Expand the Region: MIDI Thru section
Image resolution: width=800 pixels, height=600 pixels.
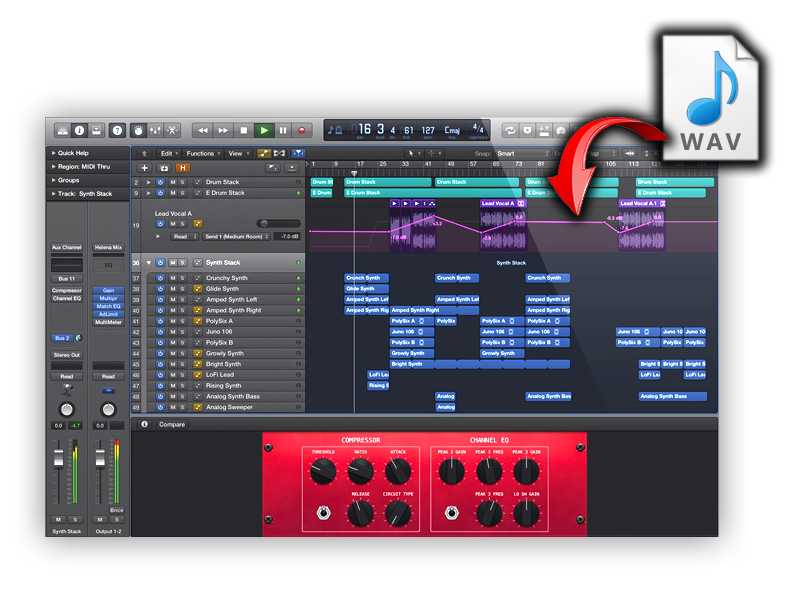point(88,166)
